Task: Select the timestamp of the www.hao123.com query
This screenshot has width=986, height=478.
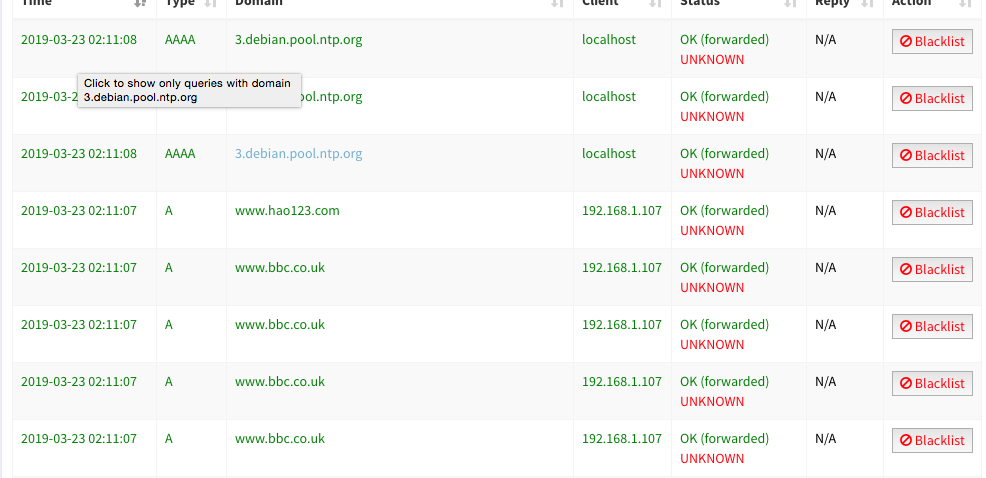Action: (79, 211)
